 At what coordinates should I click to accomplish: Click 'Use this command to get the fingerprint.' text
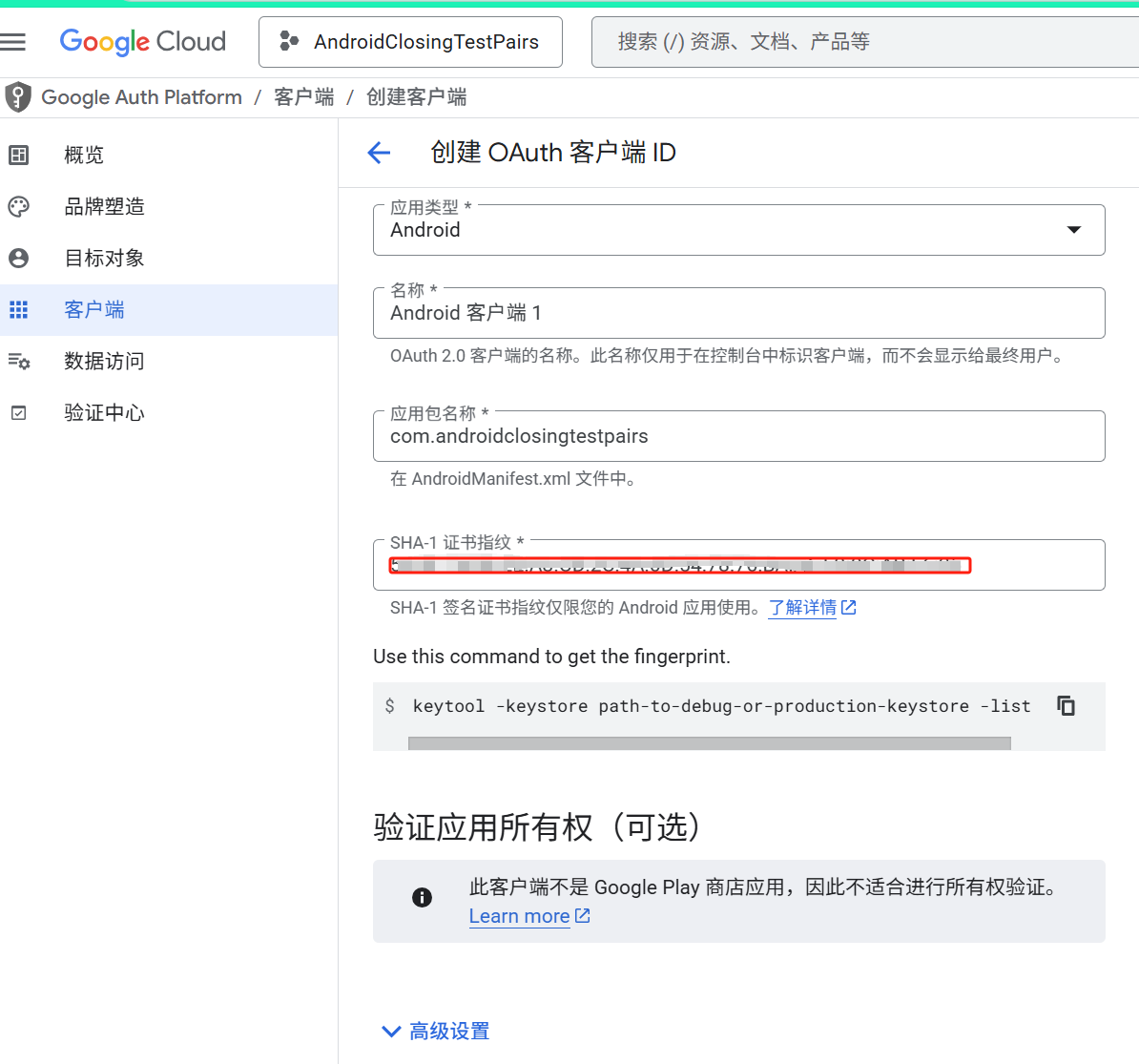coord(551,657)
